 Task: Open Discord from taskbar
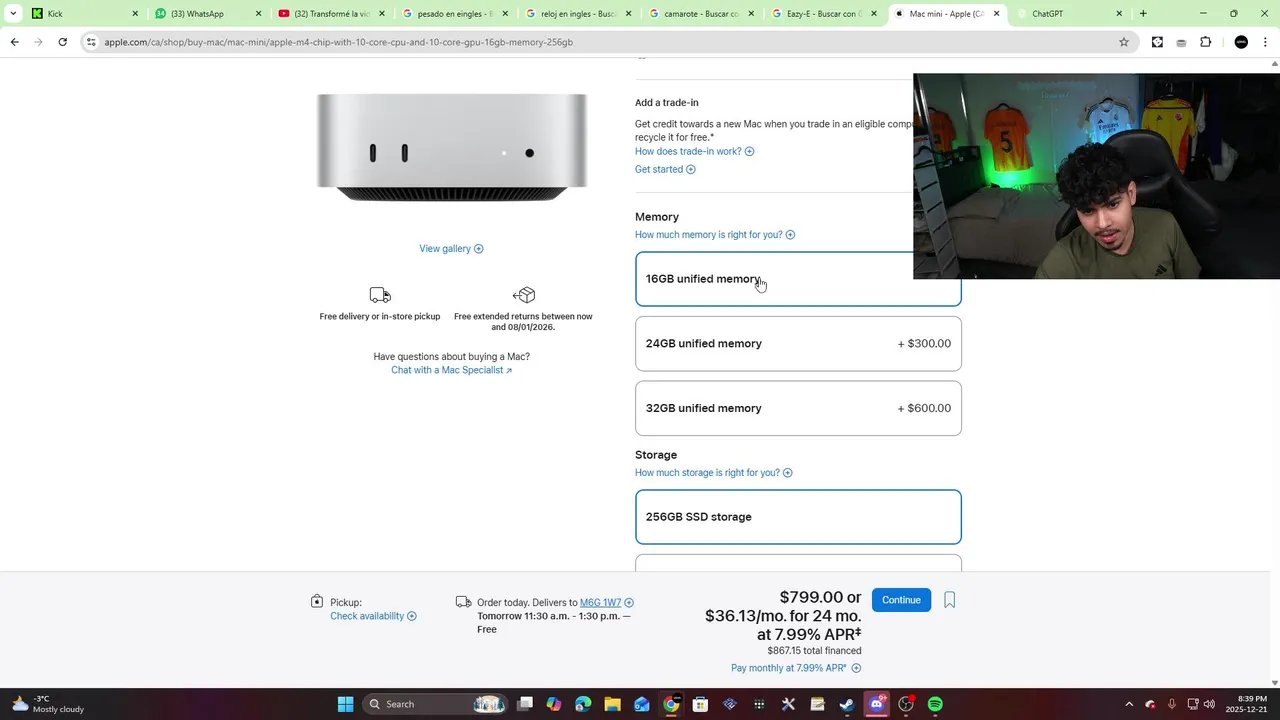(x=877, y=704)
